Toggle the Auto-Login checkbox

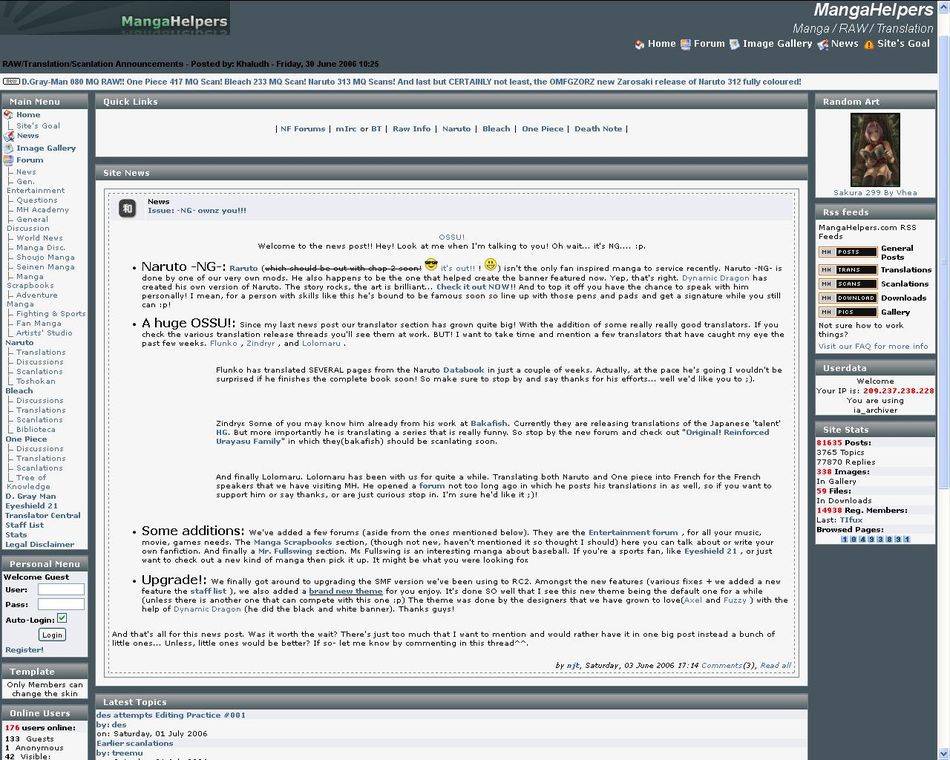(62, 618)
